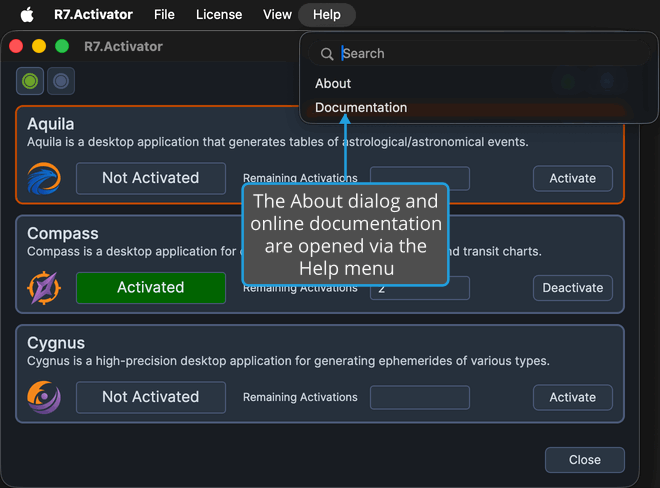Click the Close button
660x488 pixels.
click(585, 460)
